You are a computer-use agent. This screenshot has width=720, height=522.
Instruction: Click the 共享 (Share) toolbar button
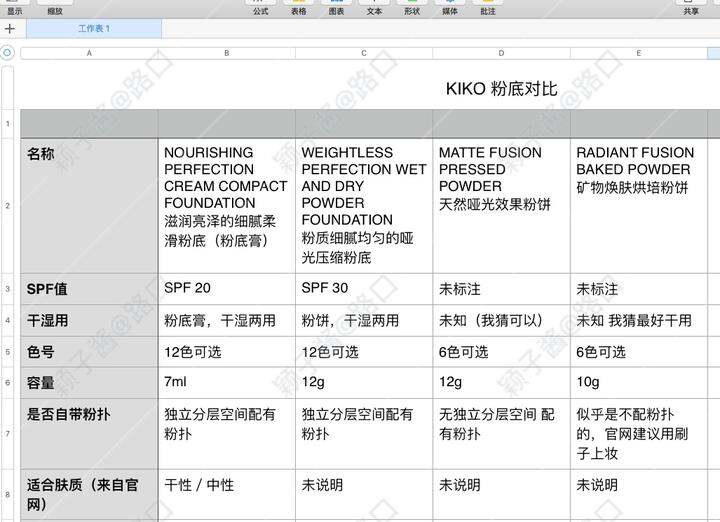coord(691,7)
